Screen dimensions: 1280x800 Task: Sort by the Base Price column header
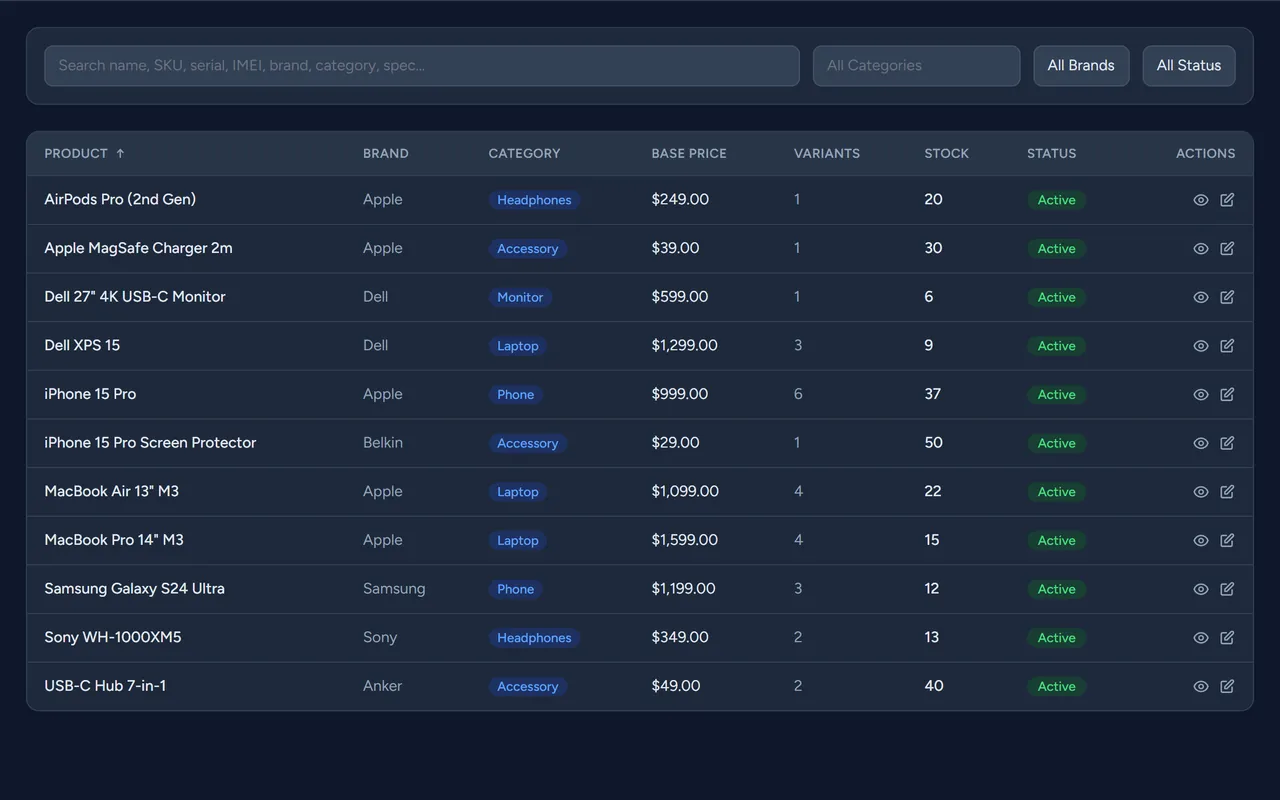point(689,154)
